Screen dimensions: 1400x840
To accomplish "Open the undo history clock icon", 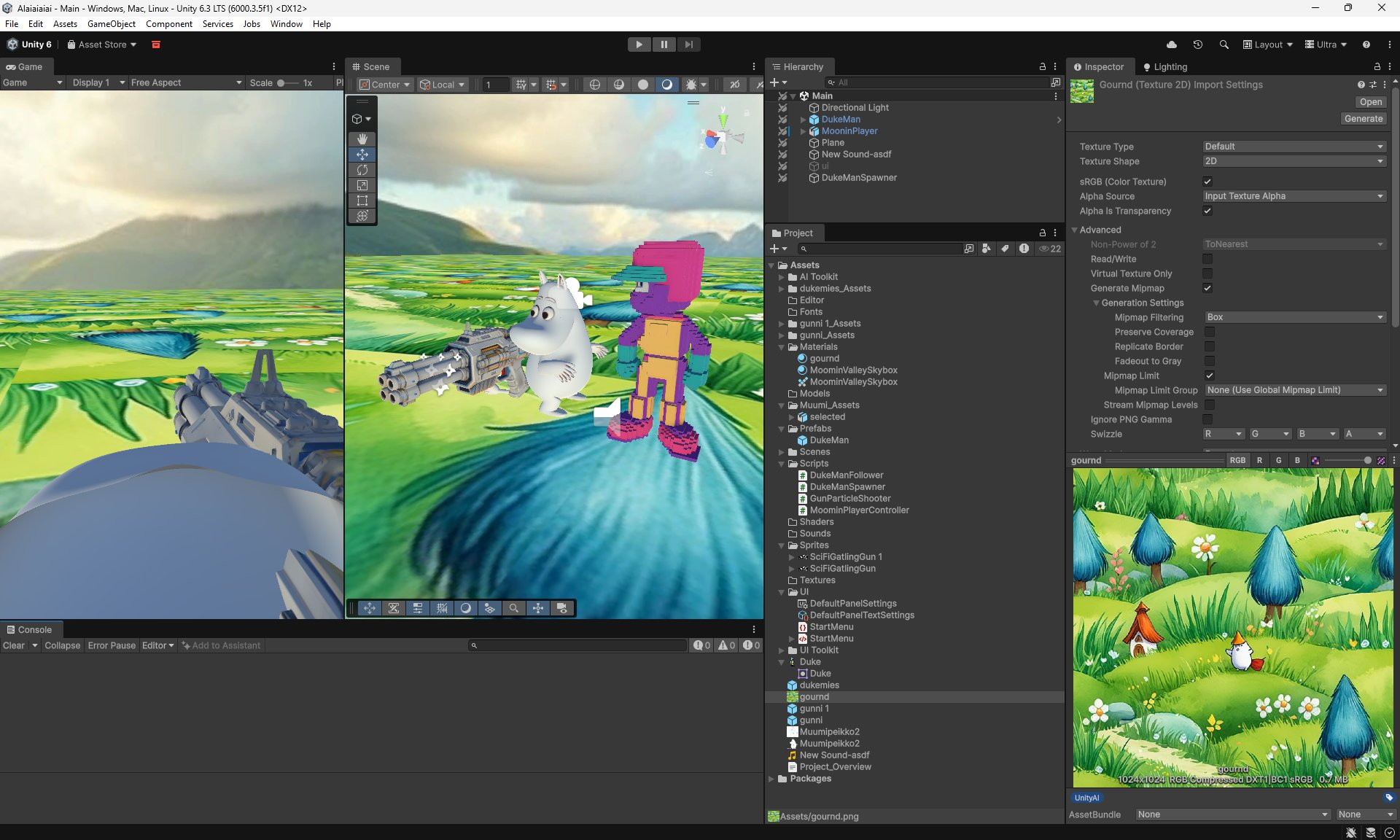I will click(x=1197, y=44).
